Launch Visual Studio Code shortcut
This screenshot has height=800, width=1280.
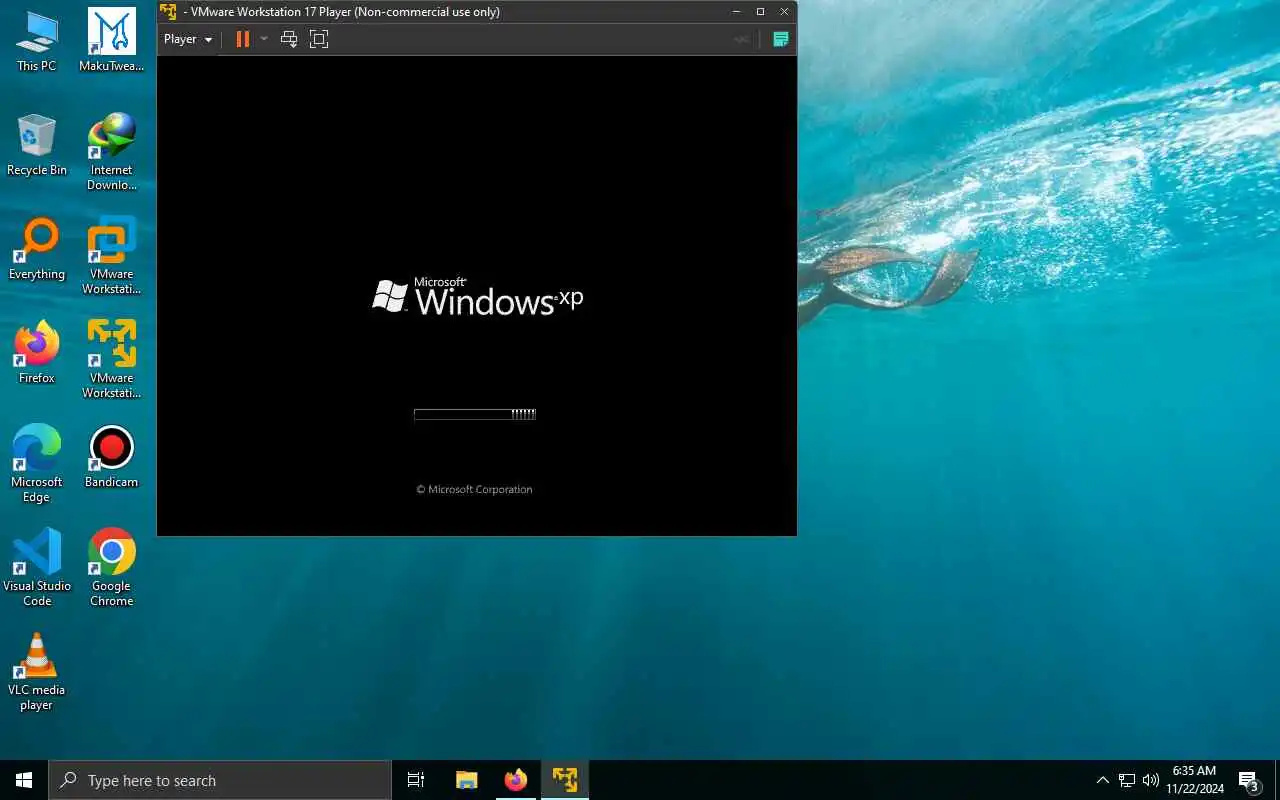coord(37,568)
